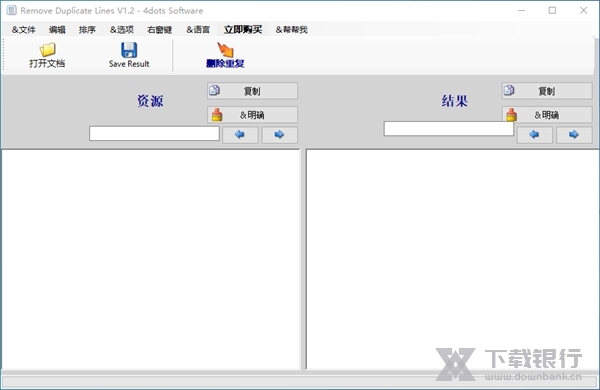
Task: Click inside the result text area
Action: coord(453,259)
